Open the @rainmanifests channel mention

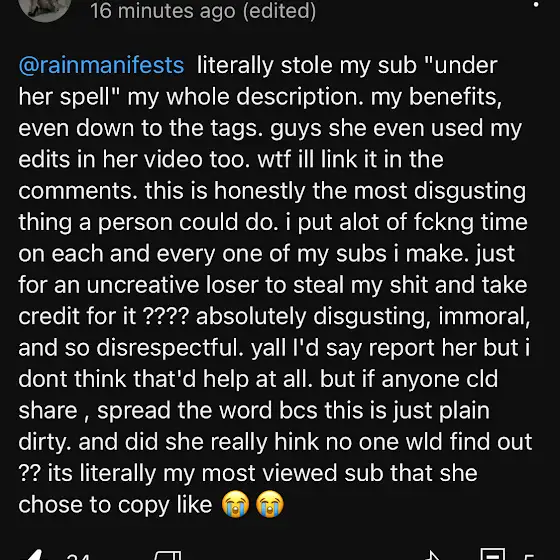click(101, 65)
